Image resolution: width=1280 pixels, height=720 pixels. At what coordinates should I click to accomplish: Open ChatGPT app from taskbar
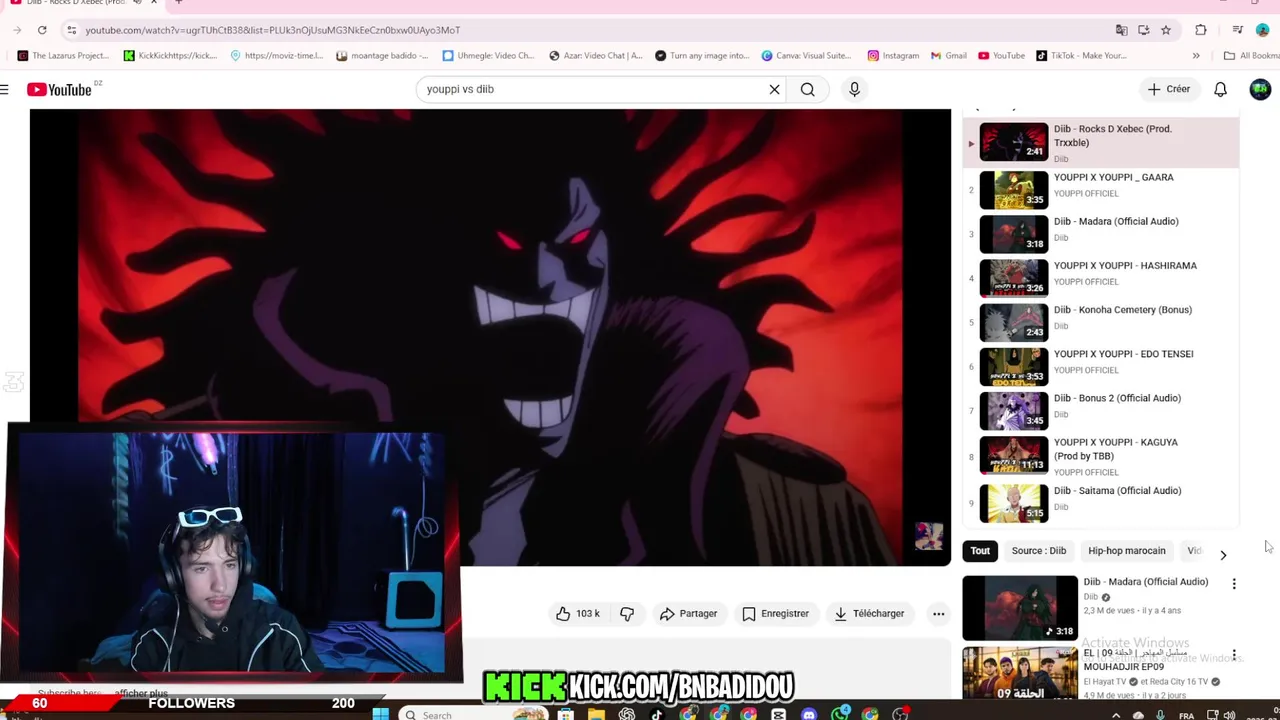pyautogui.click(x=627, y=714)
